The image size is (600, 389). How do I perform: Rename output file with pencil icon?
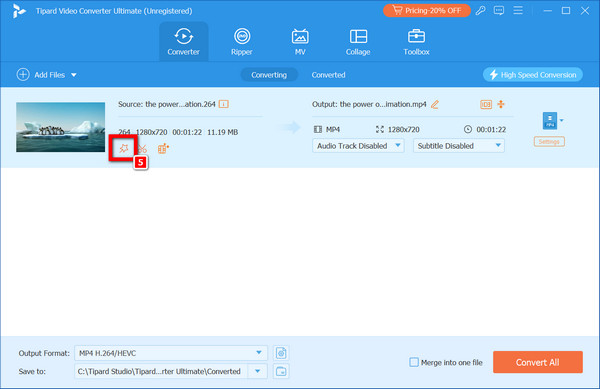point(435,104)
